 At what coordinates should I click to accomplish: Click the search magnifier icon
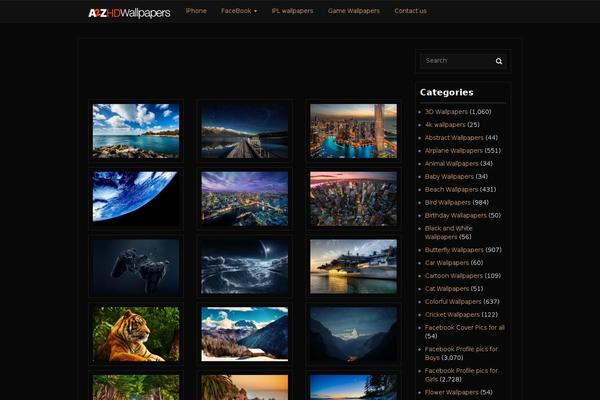[x=499, y=61]
